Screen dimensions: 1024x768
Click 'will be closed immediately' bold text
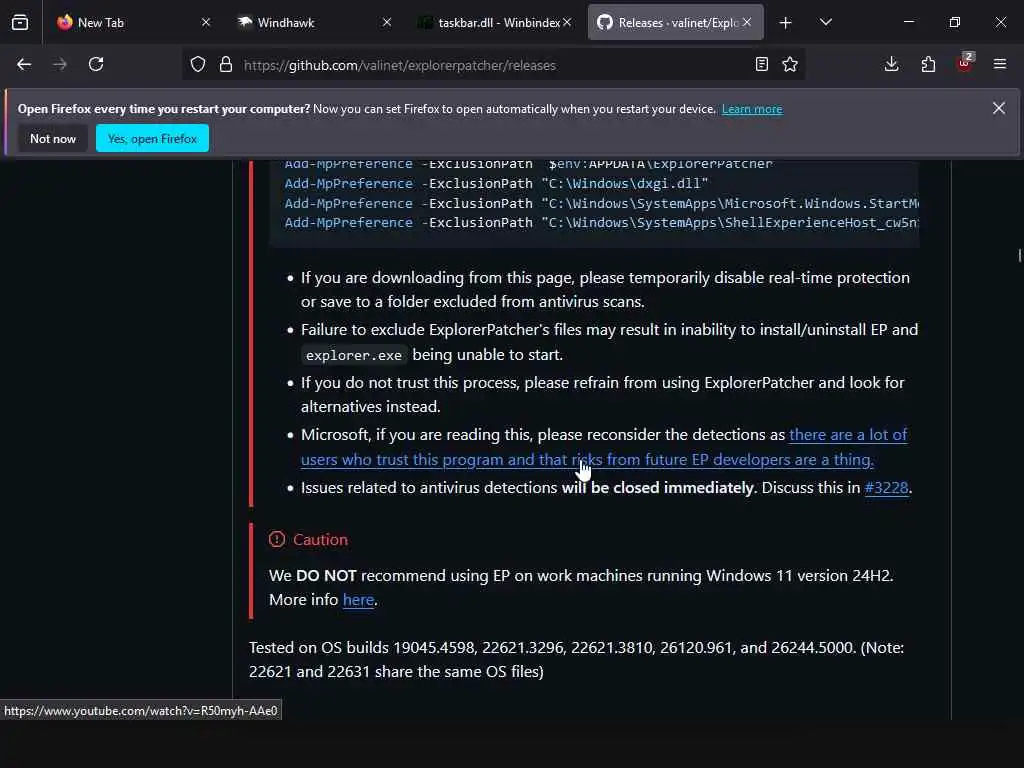(x=658, y=488)
